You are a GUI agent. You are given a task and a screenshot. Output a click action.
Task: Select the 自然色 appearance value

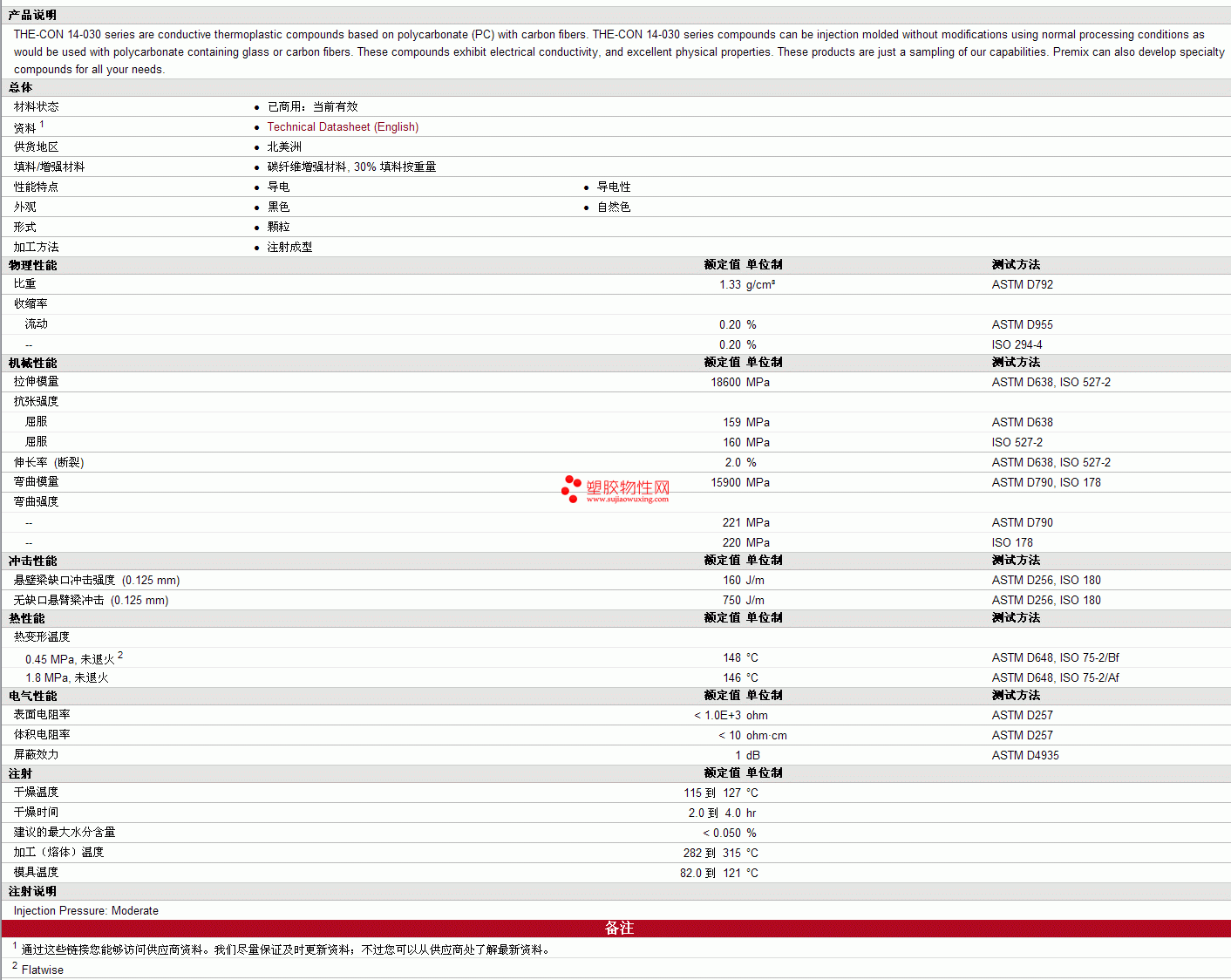pyautogui.click(x=614, y=208)
